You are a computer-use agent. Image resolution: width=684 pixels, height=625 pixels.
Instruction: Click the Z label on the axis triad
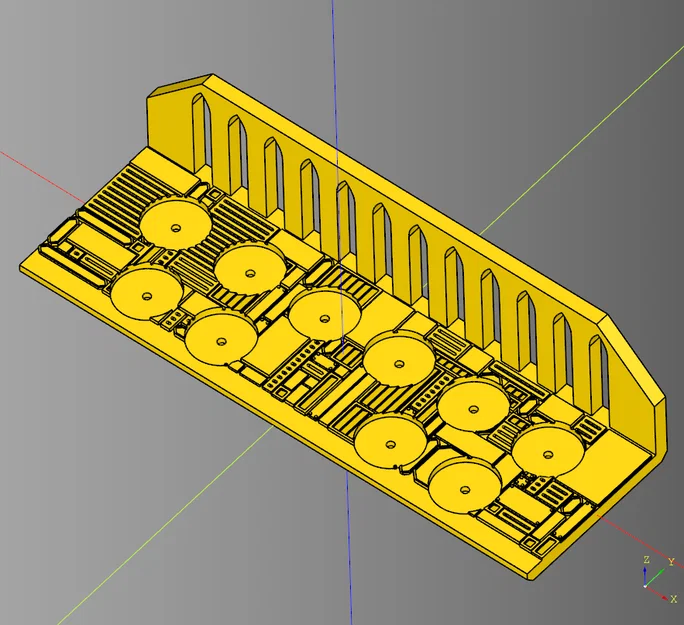pos(646,560)
